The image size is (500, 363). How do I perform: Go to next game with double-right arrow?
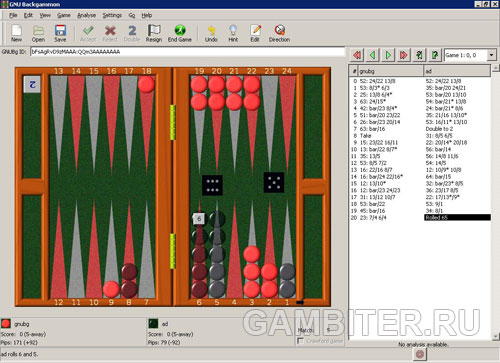404,55
